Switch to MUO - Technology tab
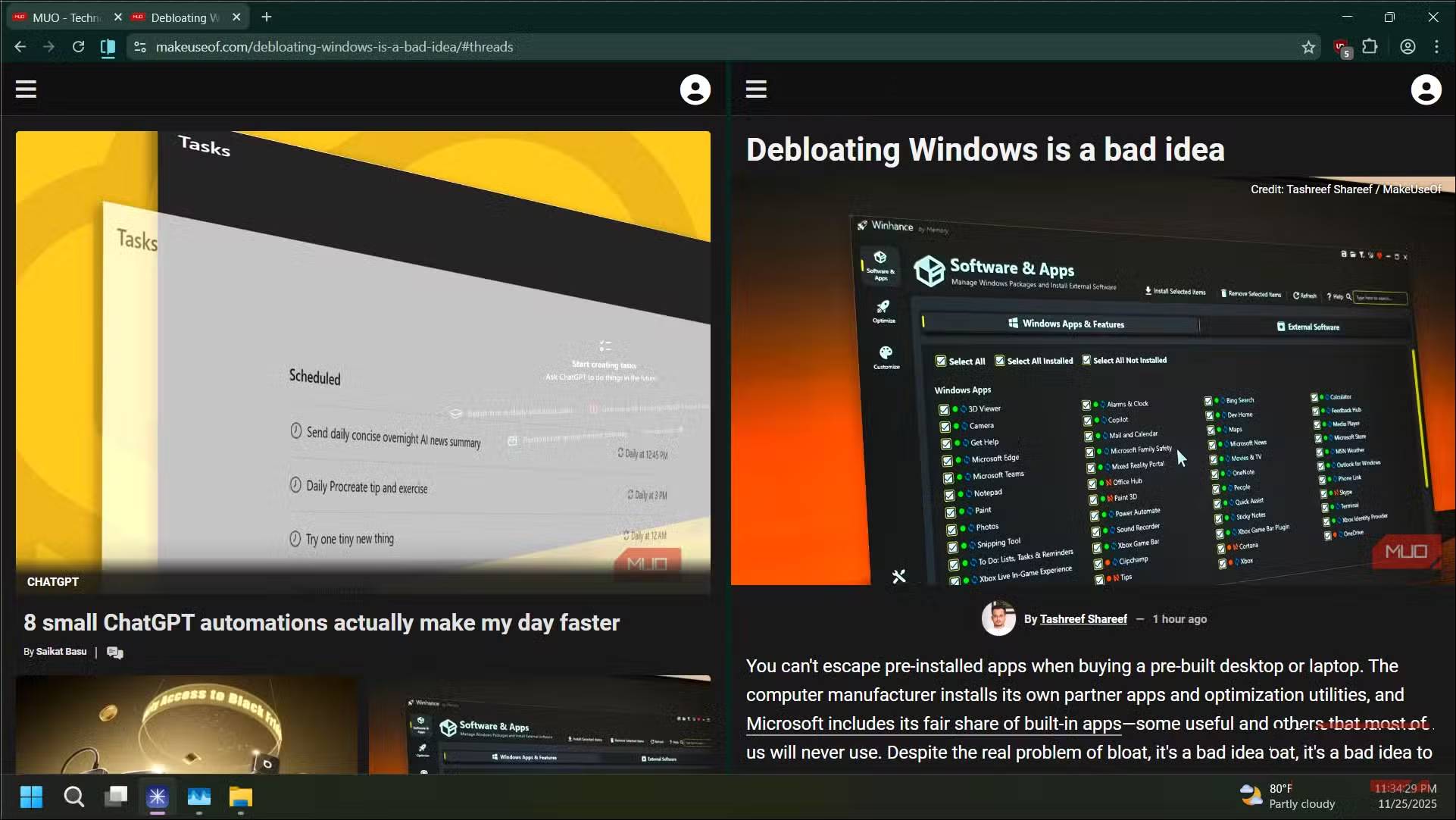This screenshot has height=820, width=1456. pyautogui.click(x=64, y=17)
